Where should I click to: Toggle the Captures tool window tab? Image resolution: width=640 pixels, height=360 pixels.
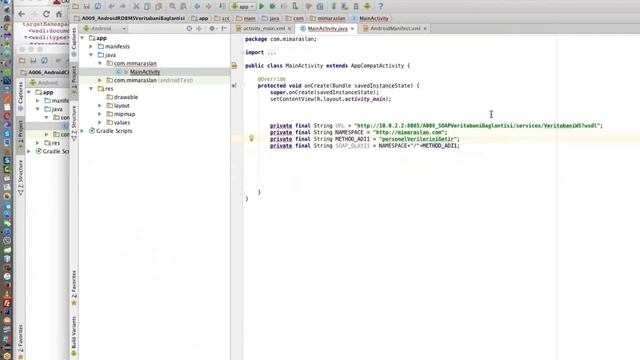pos(74,42)
